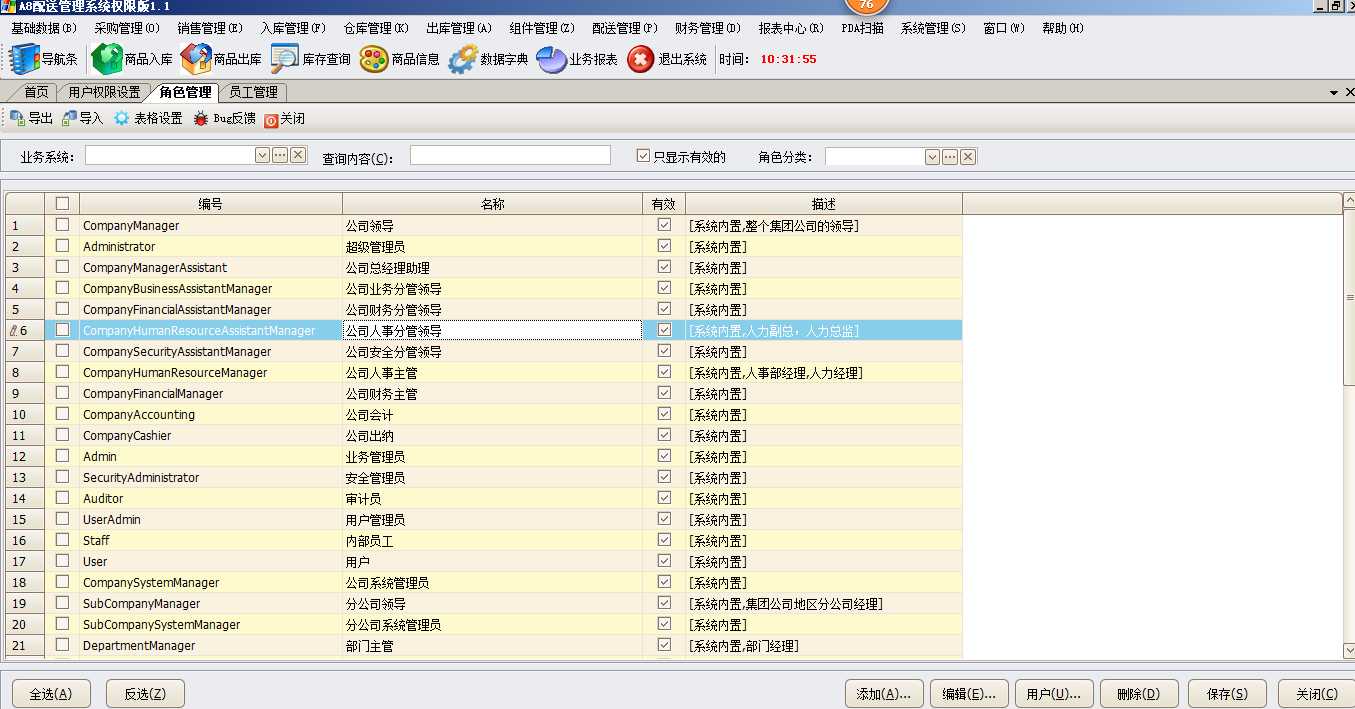Click the 商品入库 toolbar icon

[107, 59]
